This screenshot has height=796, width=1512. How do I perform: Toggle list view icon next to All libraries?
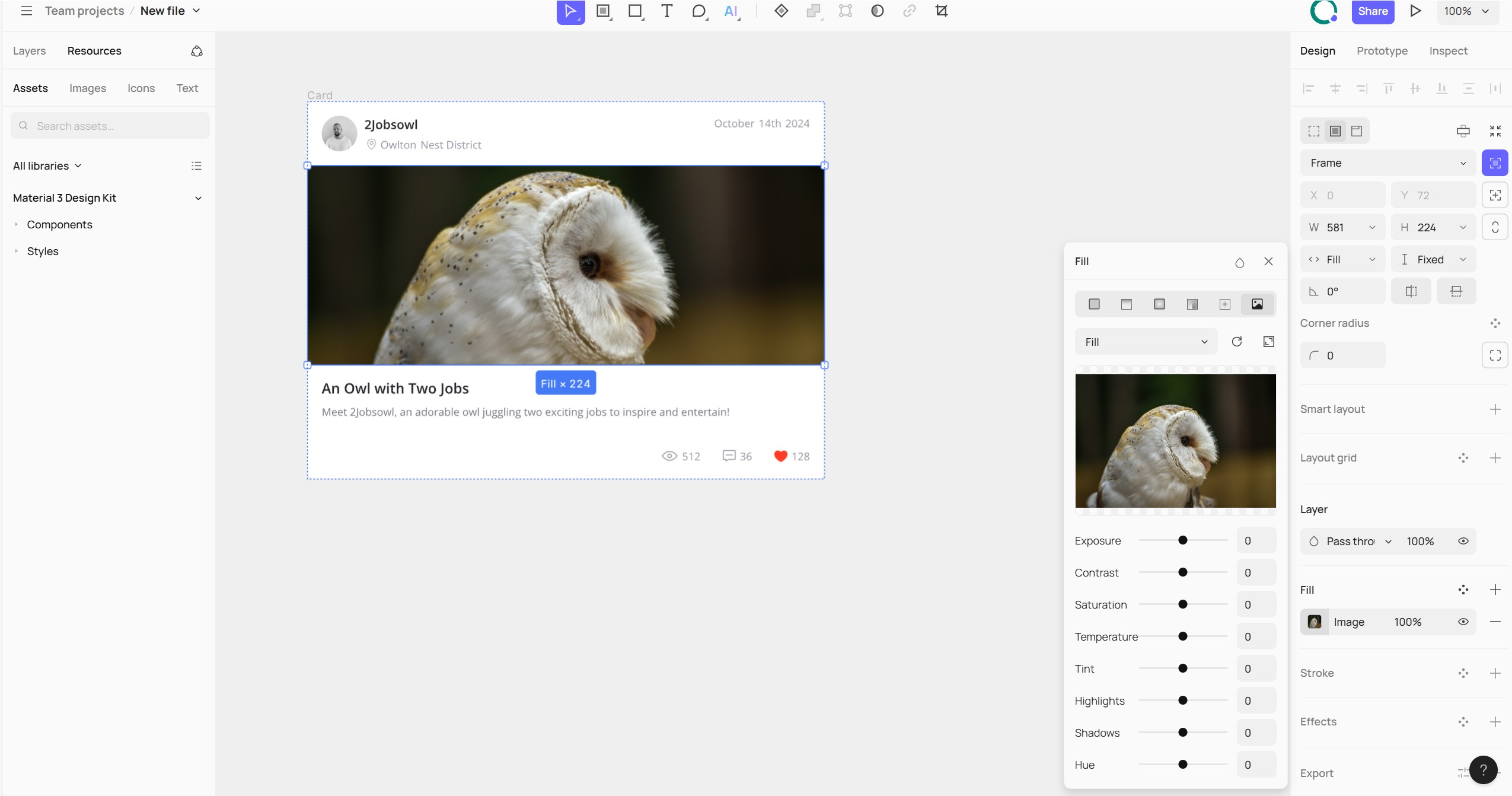(x=196, y=165)
